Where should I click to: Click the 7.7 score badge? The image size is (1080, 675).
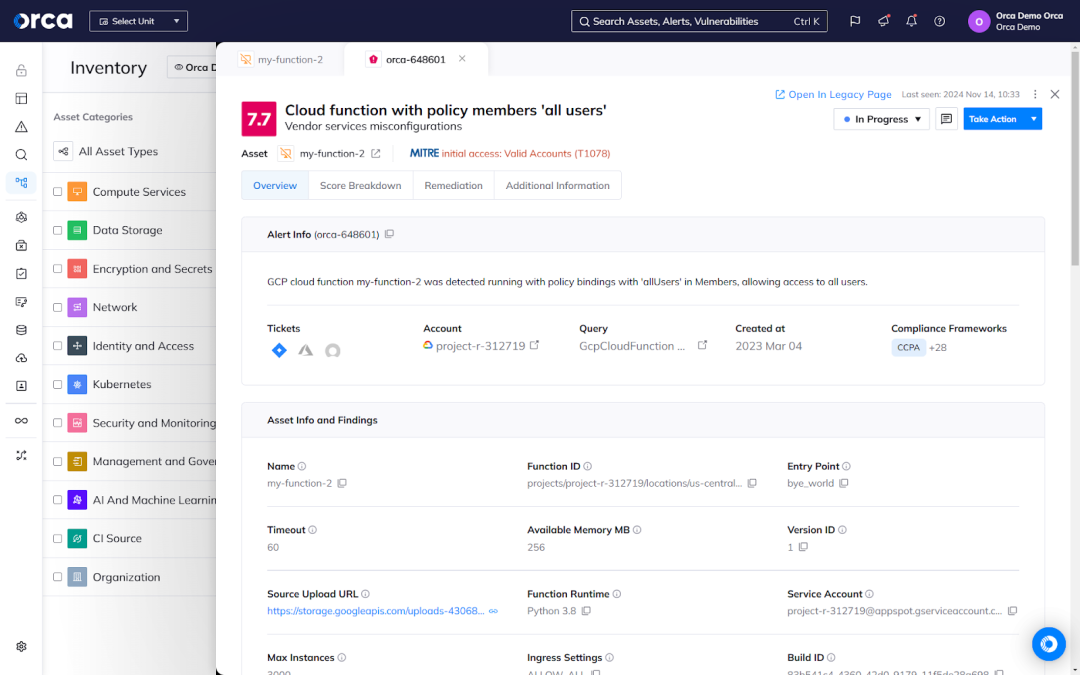[x=259, y=119]
